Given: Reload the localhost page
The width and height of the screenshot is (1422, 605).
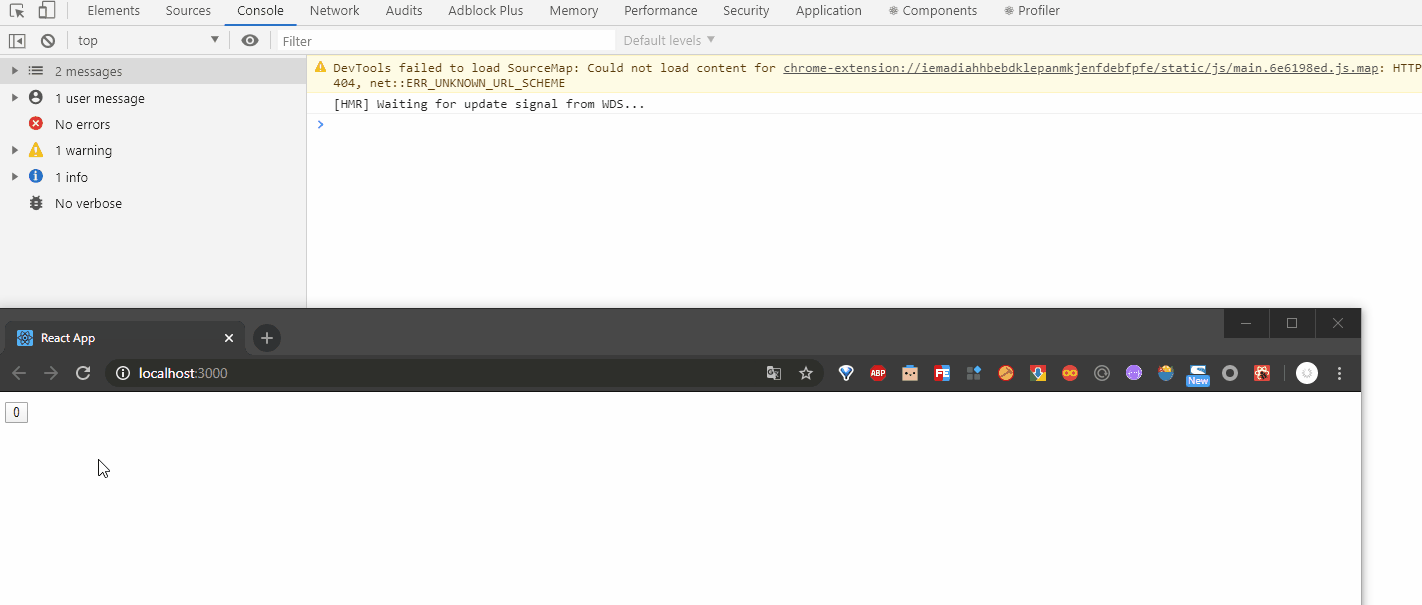Looking at the screenshot, I should click(x=83, y=373).
